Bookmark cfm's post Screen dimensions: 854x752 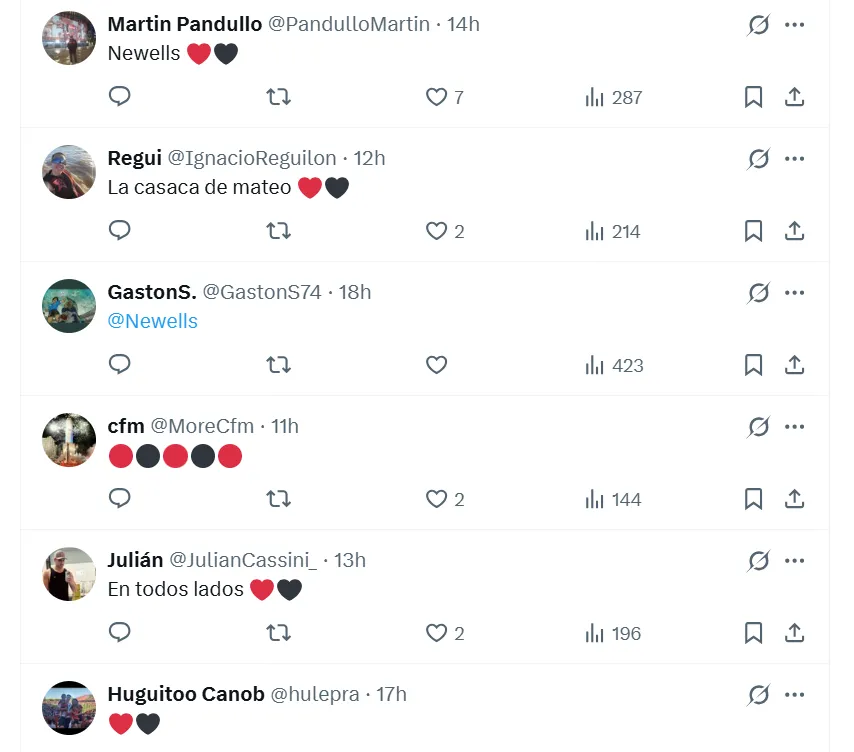(753, 499)
